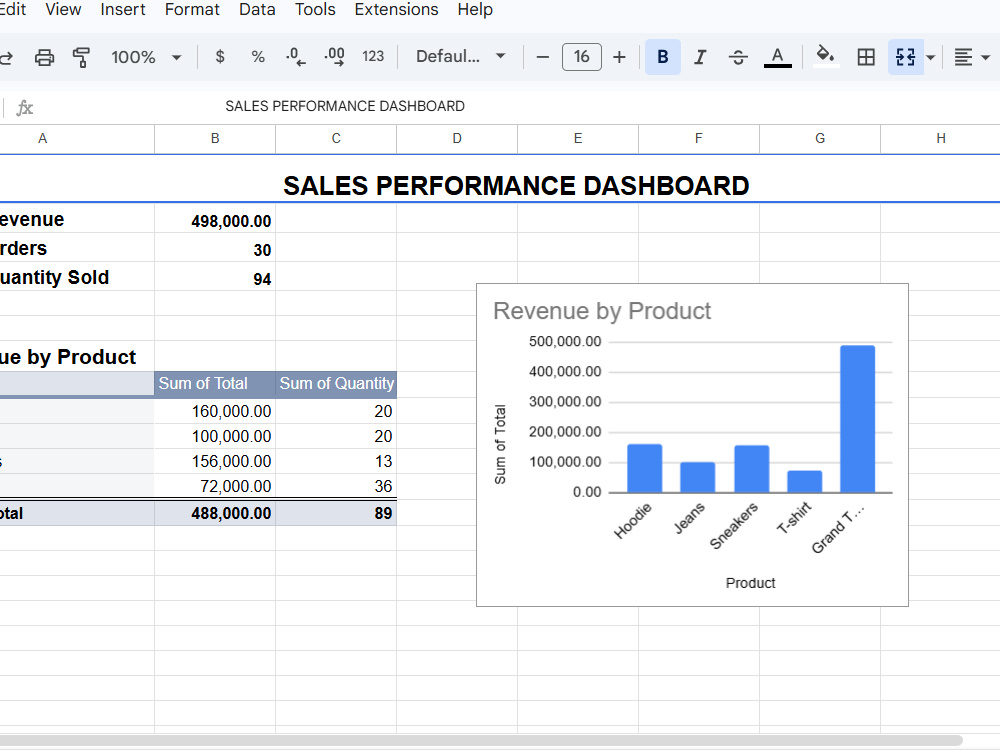Select the cell showing 160,000.00
Screen dimensions: 1000x750
(215, 411)
